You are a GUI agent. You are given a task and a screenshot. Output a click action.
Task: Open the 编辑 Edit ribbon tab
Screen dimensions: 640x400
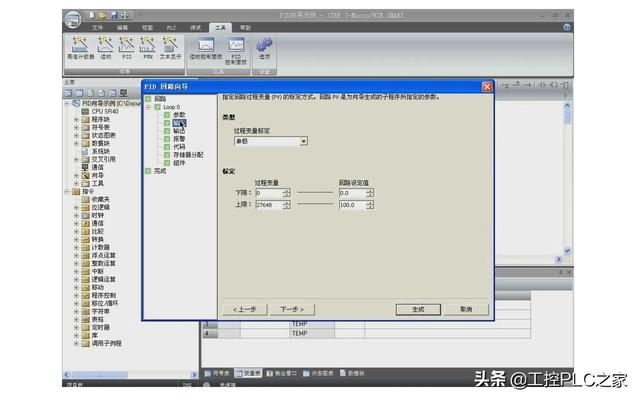(x=122, y=27)
